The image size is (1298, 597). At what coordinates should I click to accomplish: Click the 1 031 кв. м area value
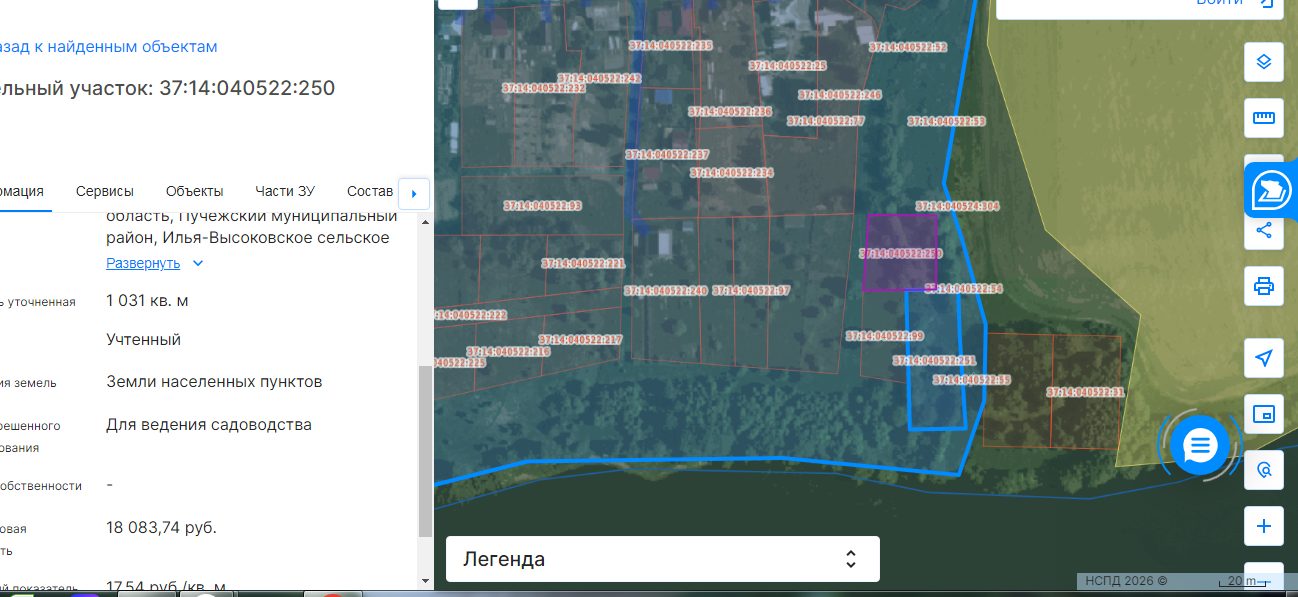coord(147,301)
